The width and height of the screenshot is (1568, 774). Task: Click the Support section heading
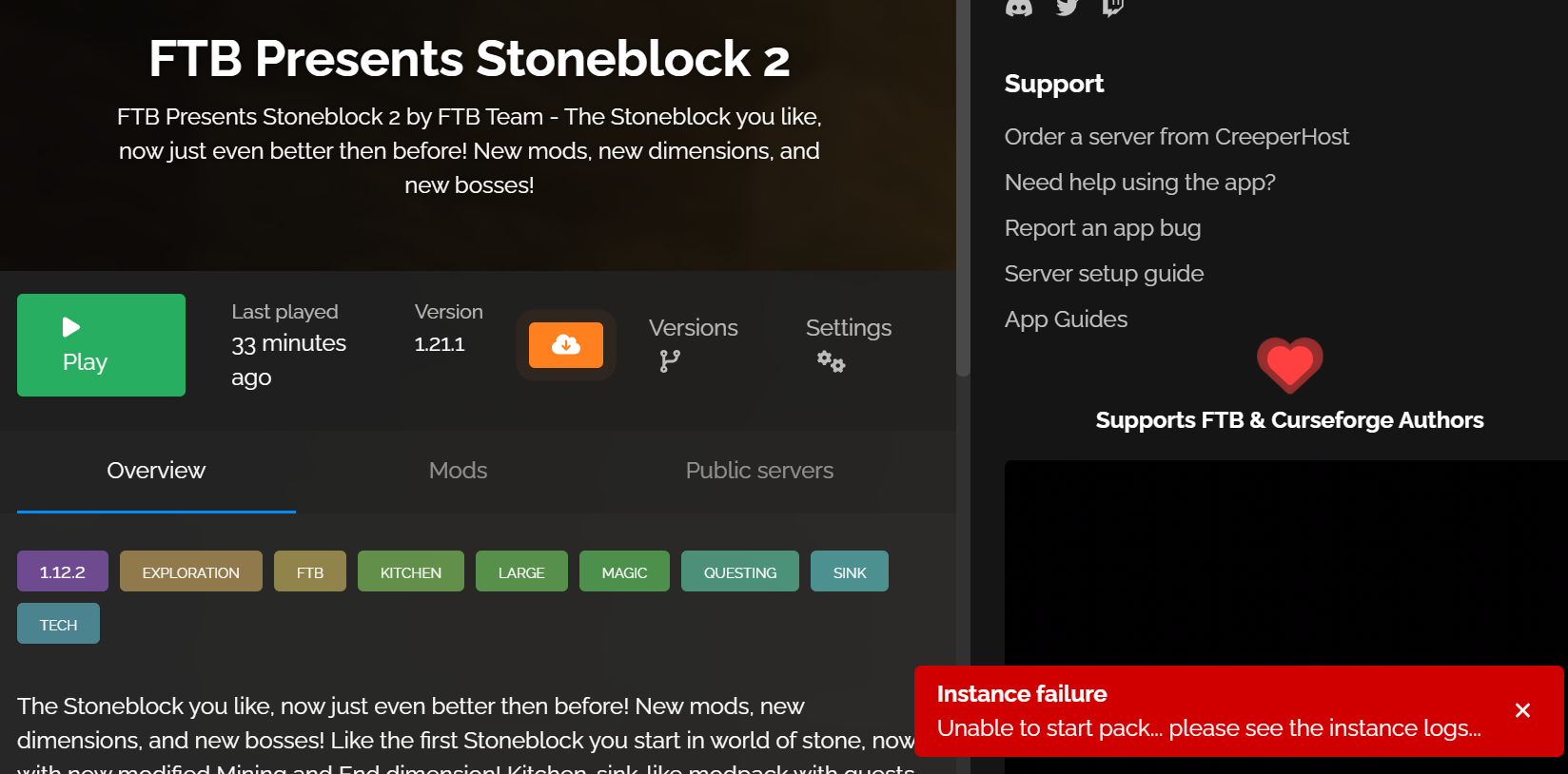pos(1054,84)
